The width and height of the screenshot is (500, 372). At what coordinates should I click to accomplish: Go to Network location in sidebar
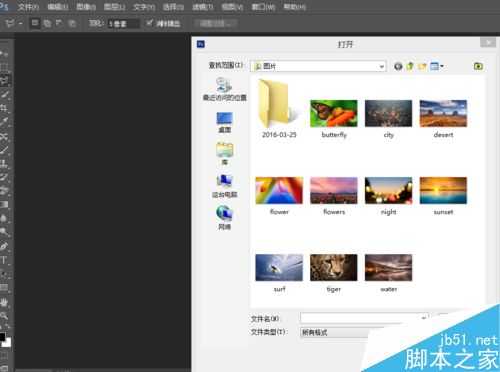click(224, 218)
